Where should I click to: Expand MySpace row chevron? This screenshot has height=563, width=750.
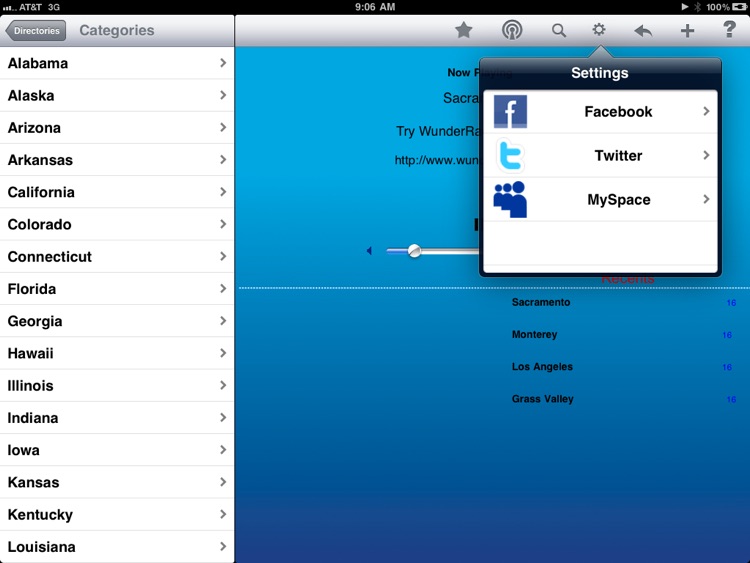[x=706, y=199]
